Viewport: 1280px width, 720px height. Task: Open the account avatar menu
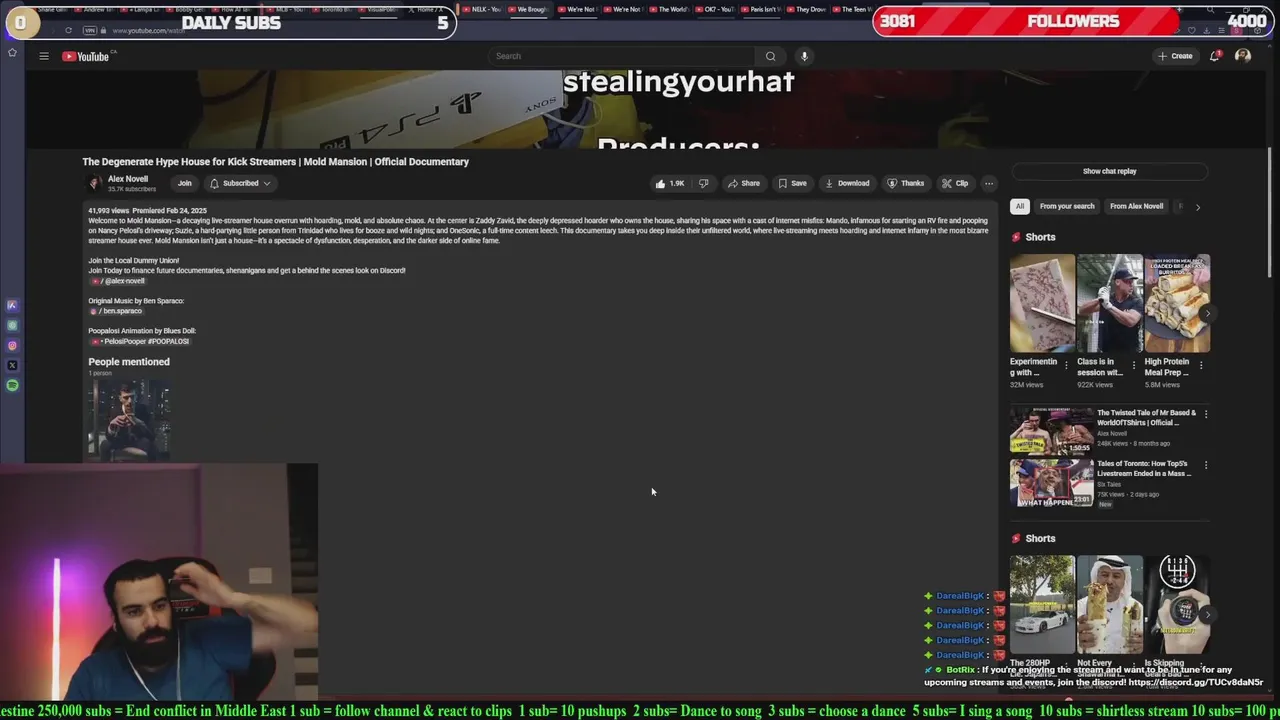point(1243,56)
